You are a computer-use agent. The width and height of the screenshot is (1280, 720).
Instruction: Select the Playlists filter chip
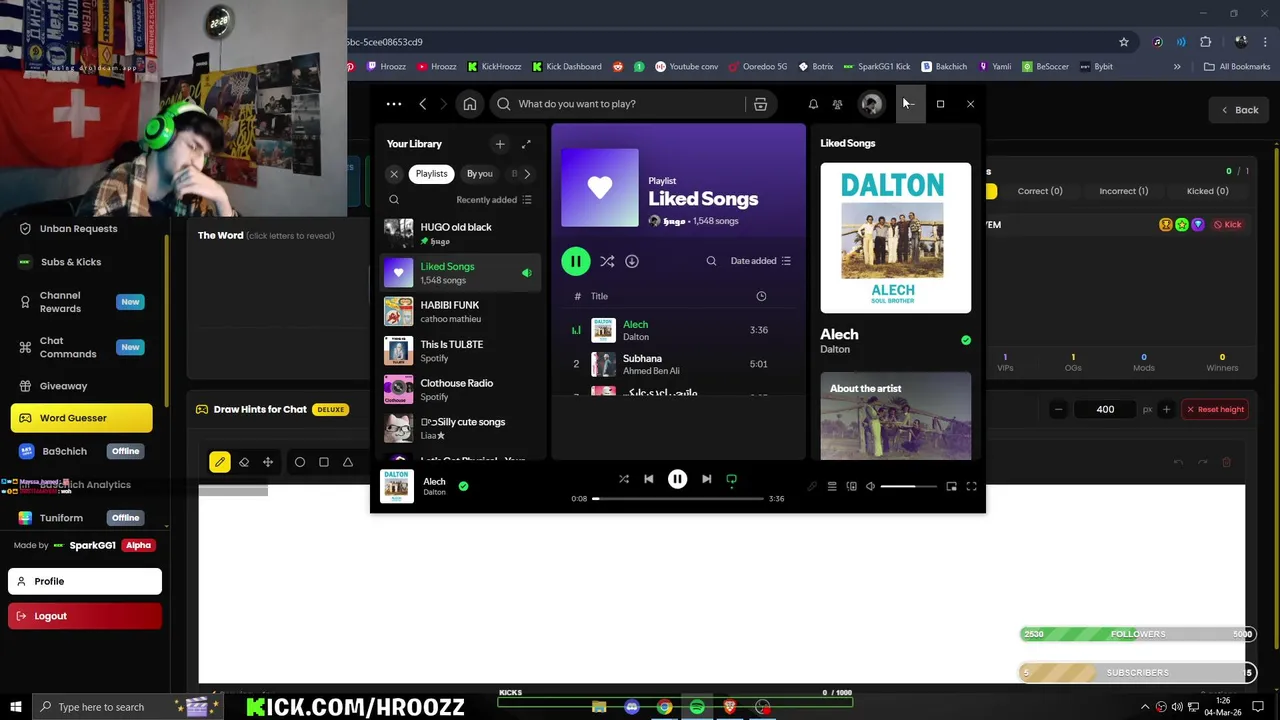click(x=432, y=174)
